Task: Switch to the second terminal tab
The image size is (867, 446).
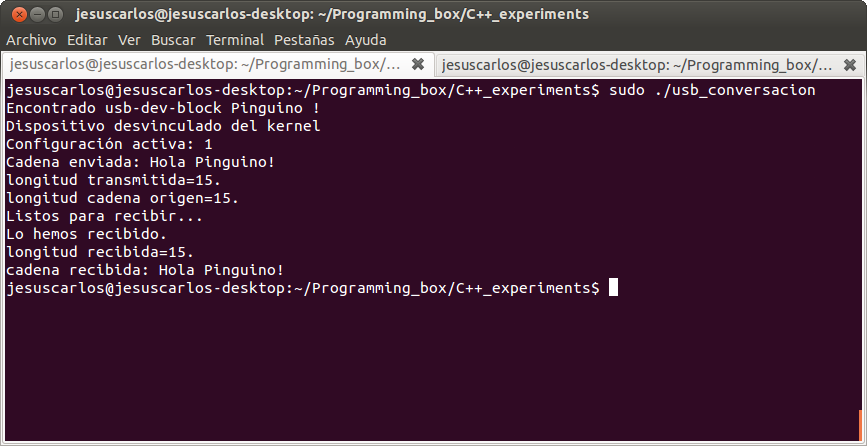Action: (x=637, y=65)
